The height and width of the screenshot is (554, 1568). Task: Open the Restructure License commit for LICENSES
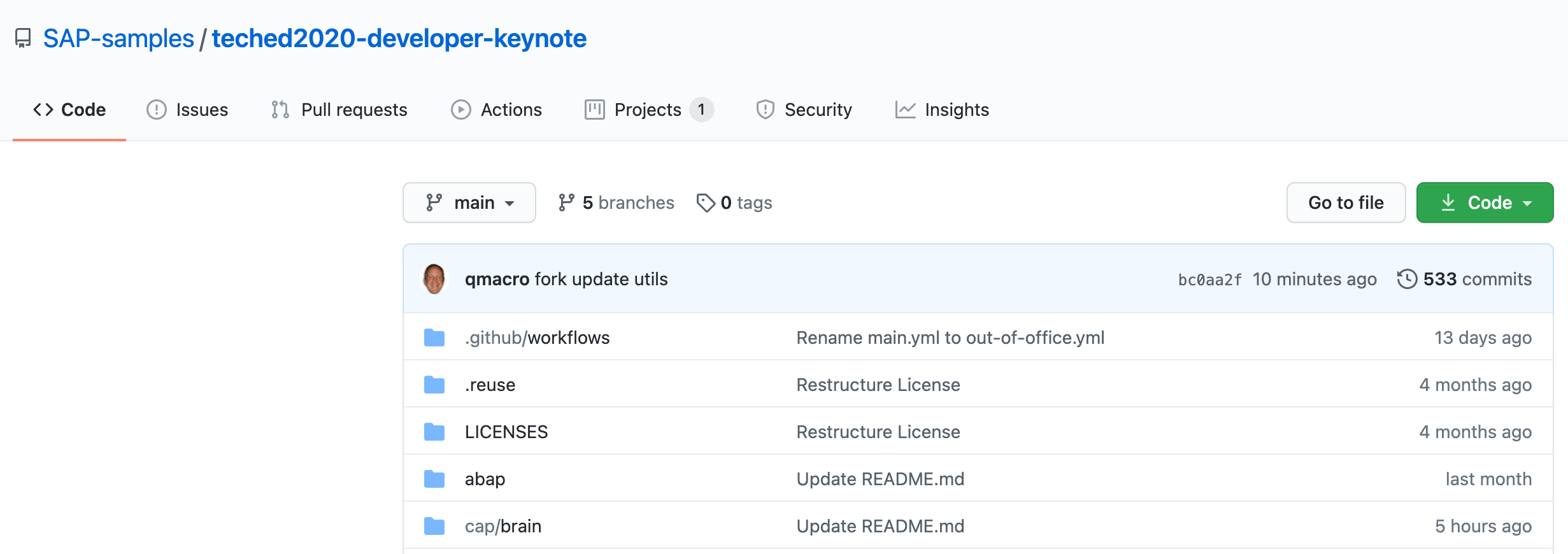coord(878,432)
